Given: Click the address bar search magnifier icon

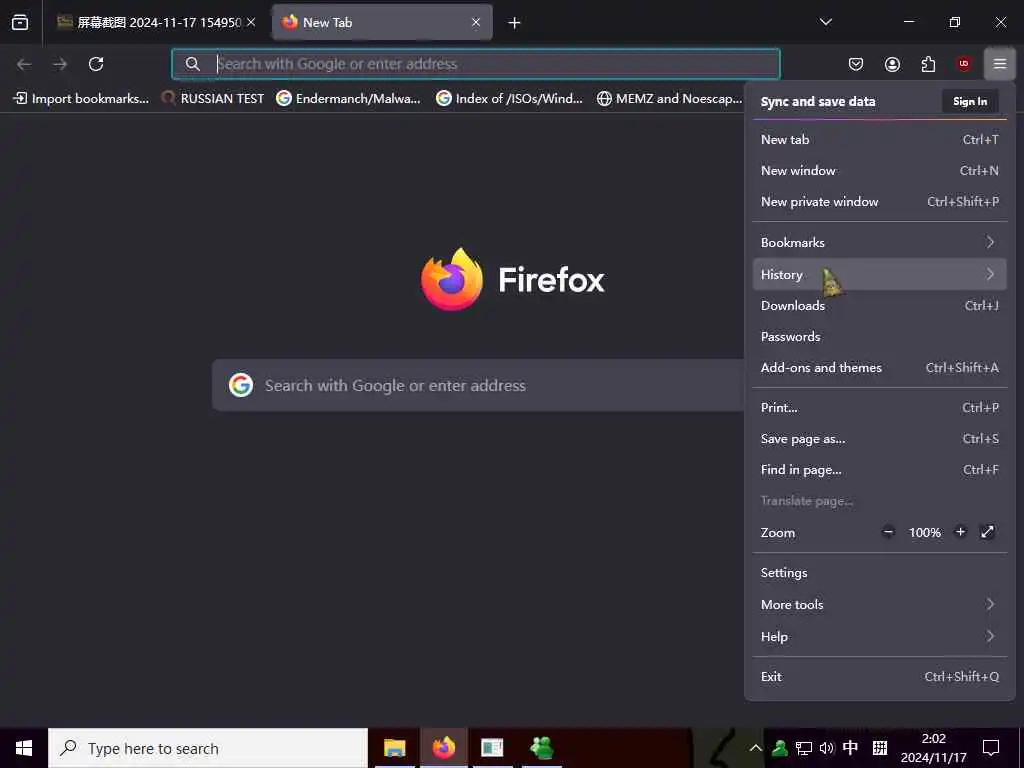Looking at the screenshot, I should click(x=192, y=64).
